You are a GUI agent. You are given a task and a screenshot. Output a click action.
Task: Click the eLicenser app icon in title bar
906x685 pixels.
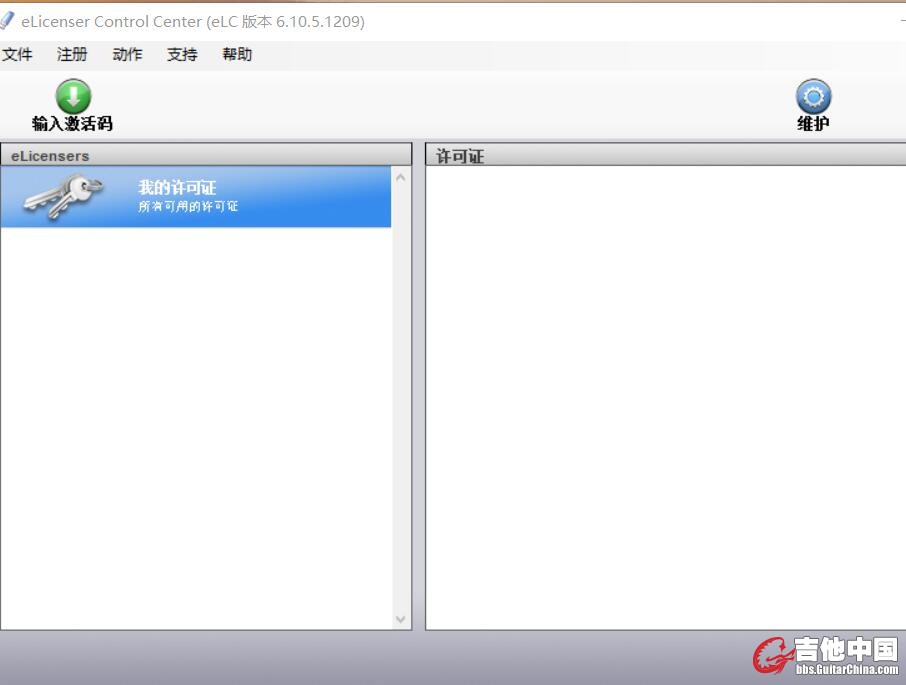pyautogui.click(x=7, y=21)
